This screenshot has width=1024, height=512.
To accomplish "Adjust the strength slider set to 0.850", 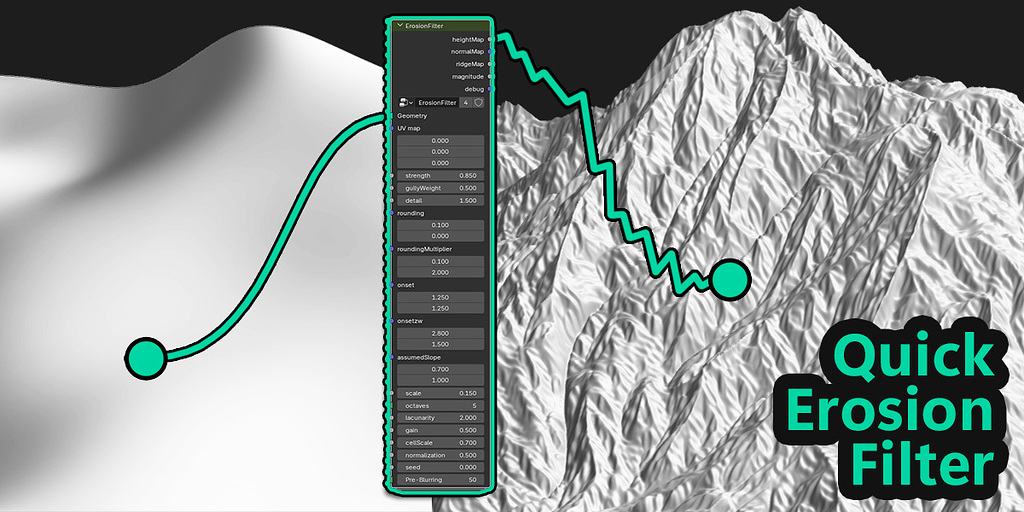I will pos(441,176).
